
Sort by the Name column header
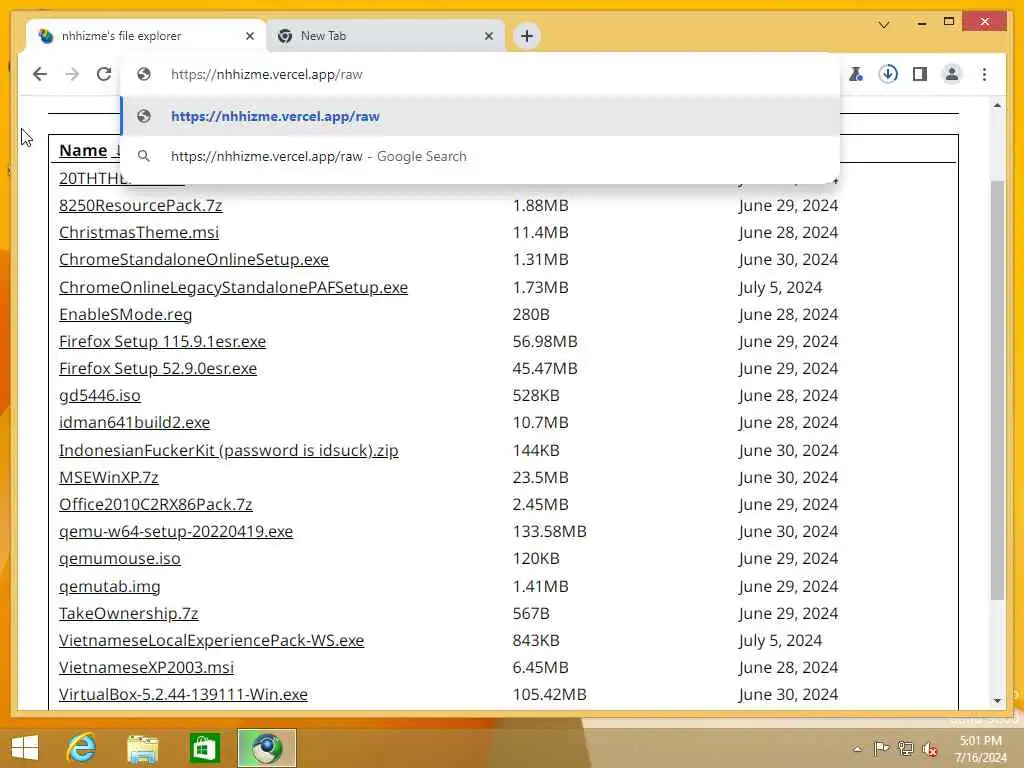(83, 150)
